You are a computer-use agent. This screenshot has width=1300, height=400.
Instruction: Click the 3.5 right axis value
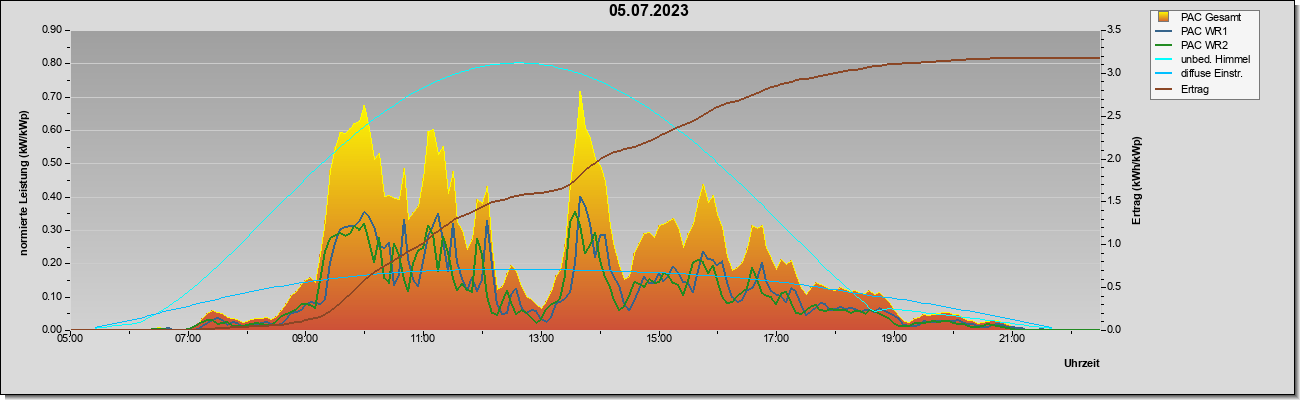1113,30
